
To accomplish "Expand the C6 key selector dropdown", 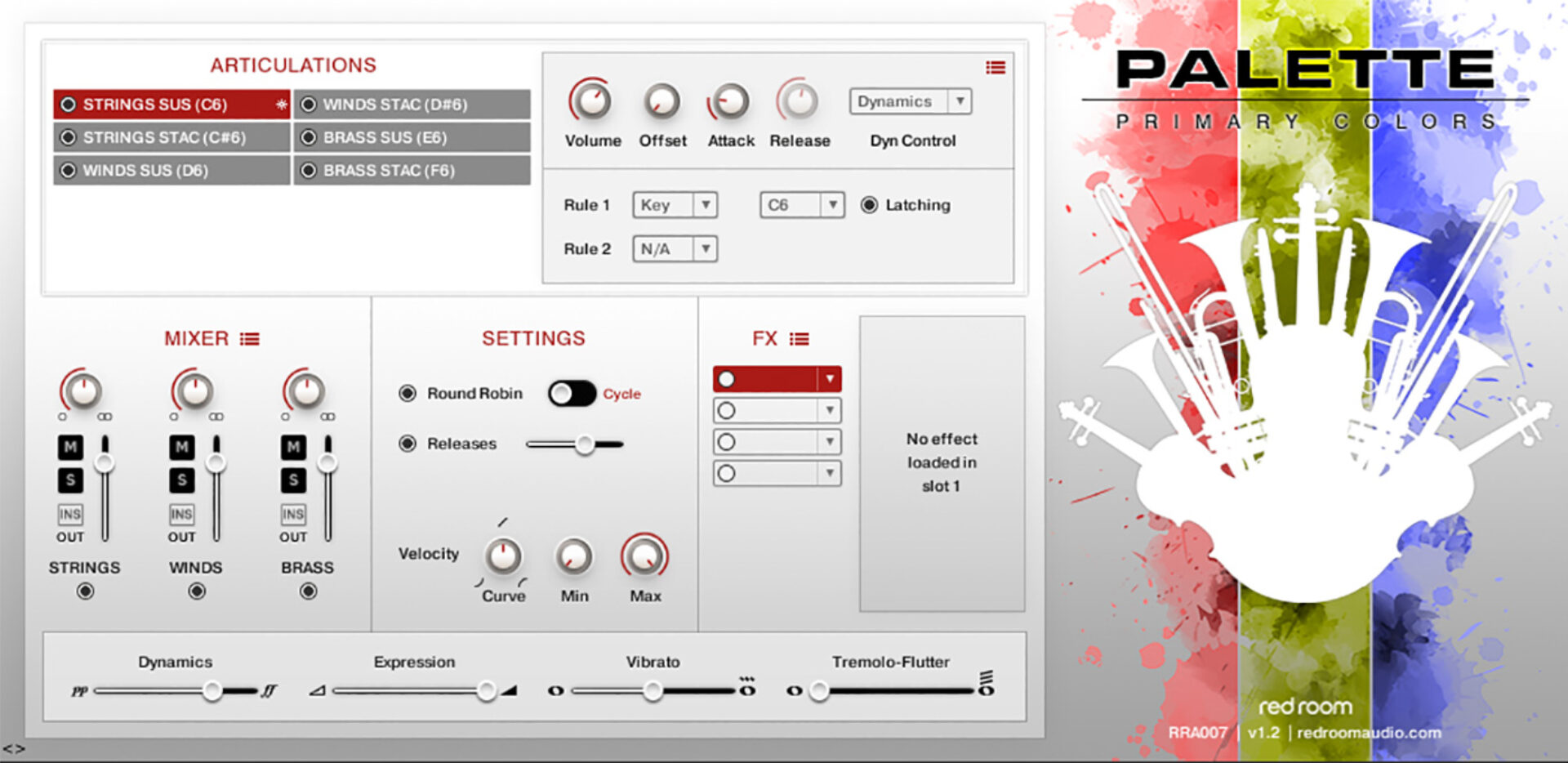I will [x=801, y=205].
